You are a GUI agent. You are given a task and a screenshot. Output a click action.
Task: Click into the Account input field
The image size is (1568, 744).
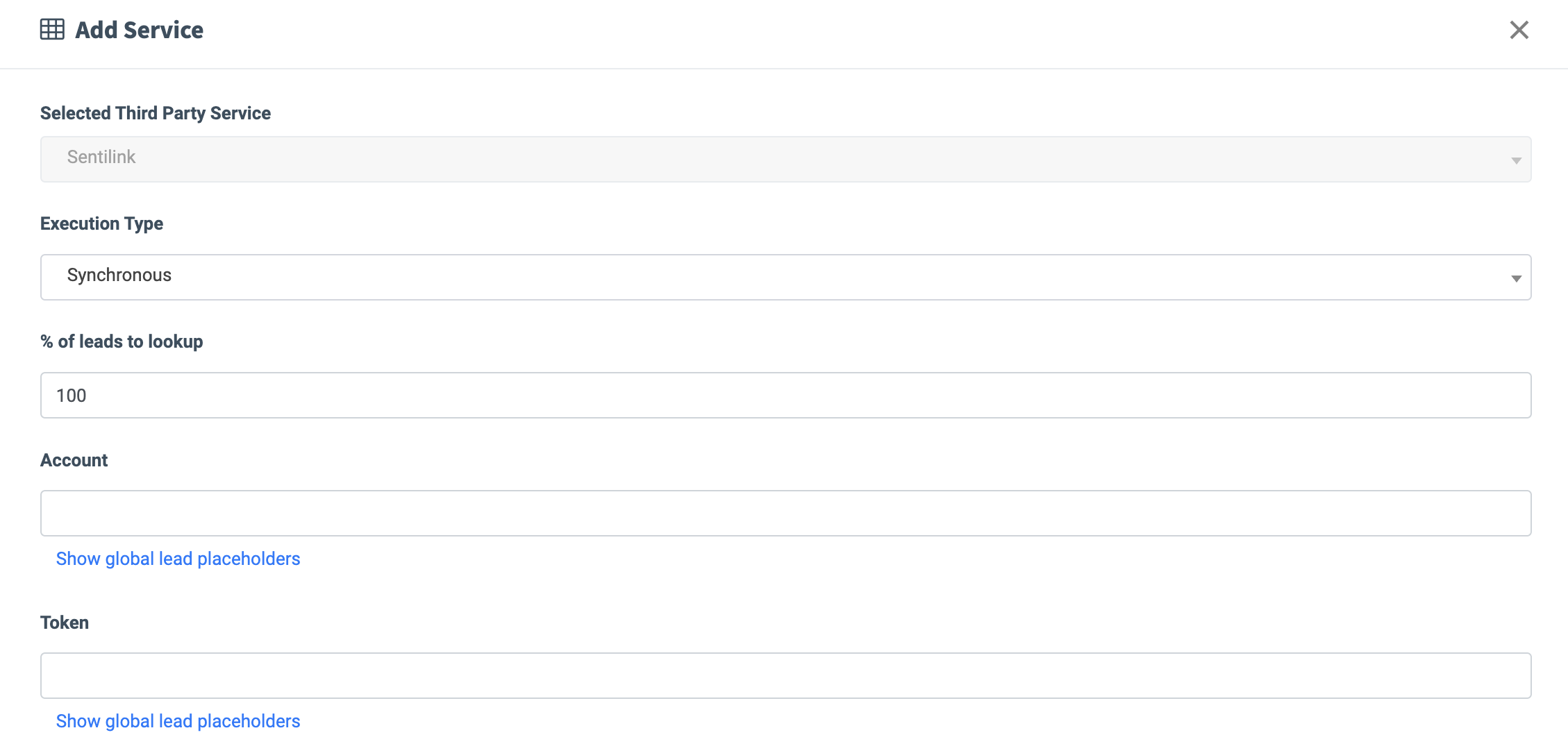[x=785, y=513]
